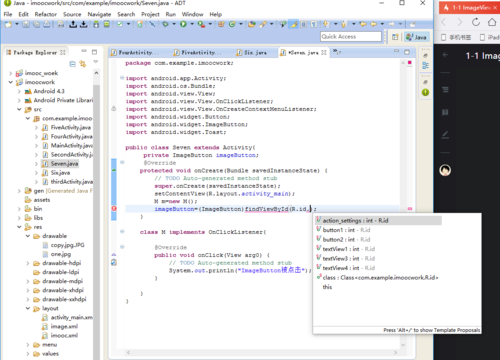The height and width of the screenshot is (360, 500).
Task: Click the user avatar in browser sidebar
Action: (445, 170)
